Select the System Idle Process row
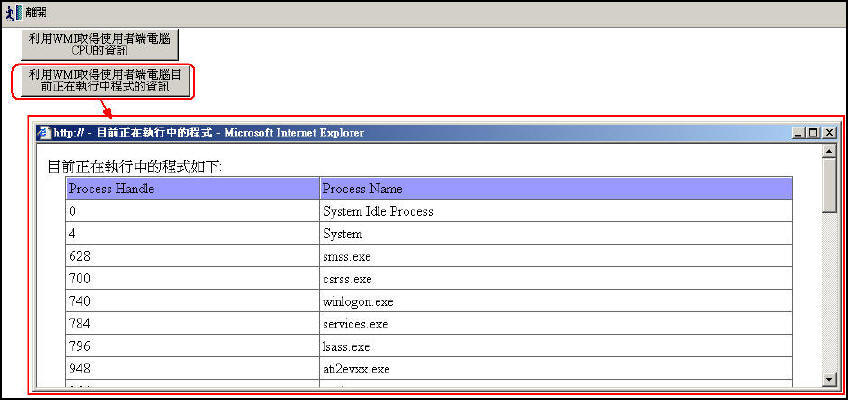Viewport: 848px width, 400px height. (378, 211)
